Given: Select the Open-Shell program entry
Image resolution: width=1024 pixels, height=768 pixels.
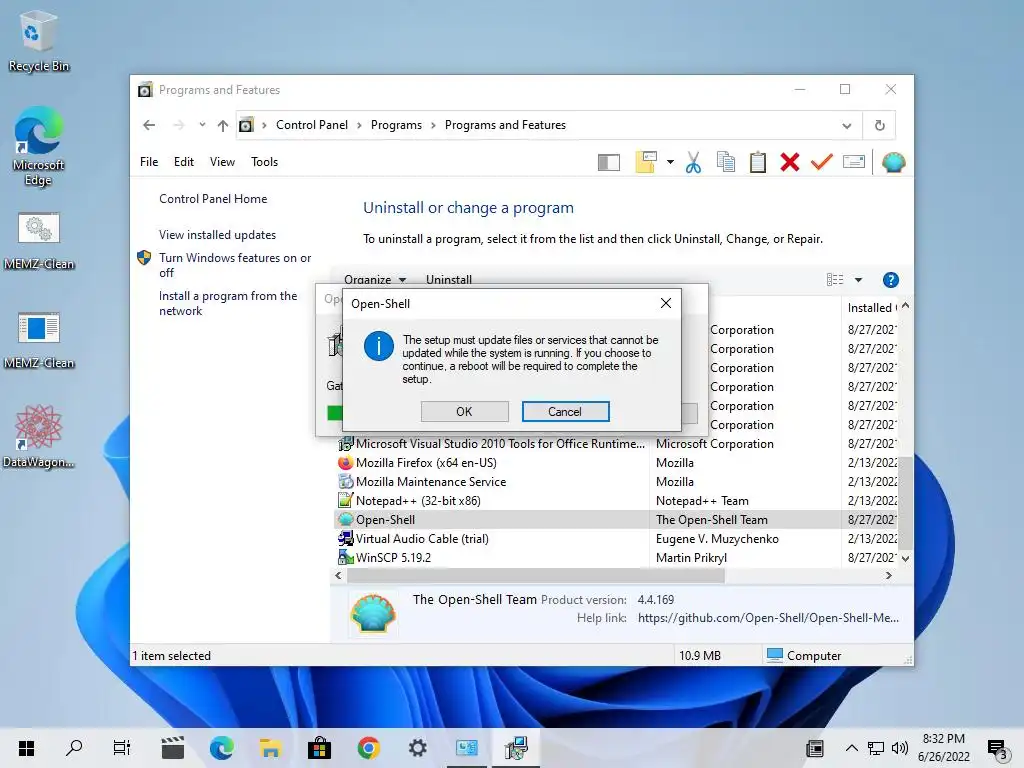Looking at the screenshot, I should coord(616,520).
